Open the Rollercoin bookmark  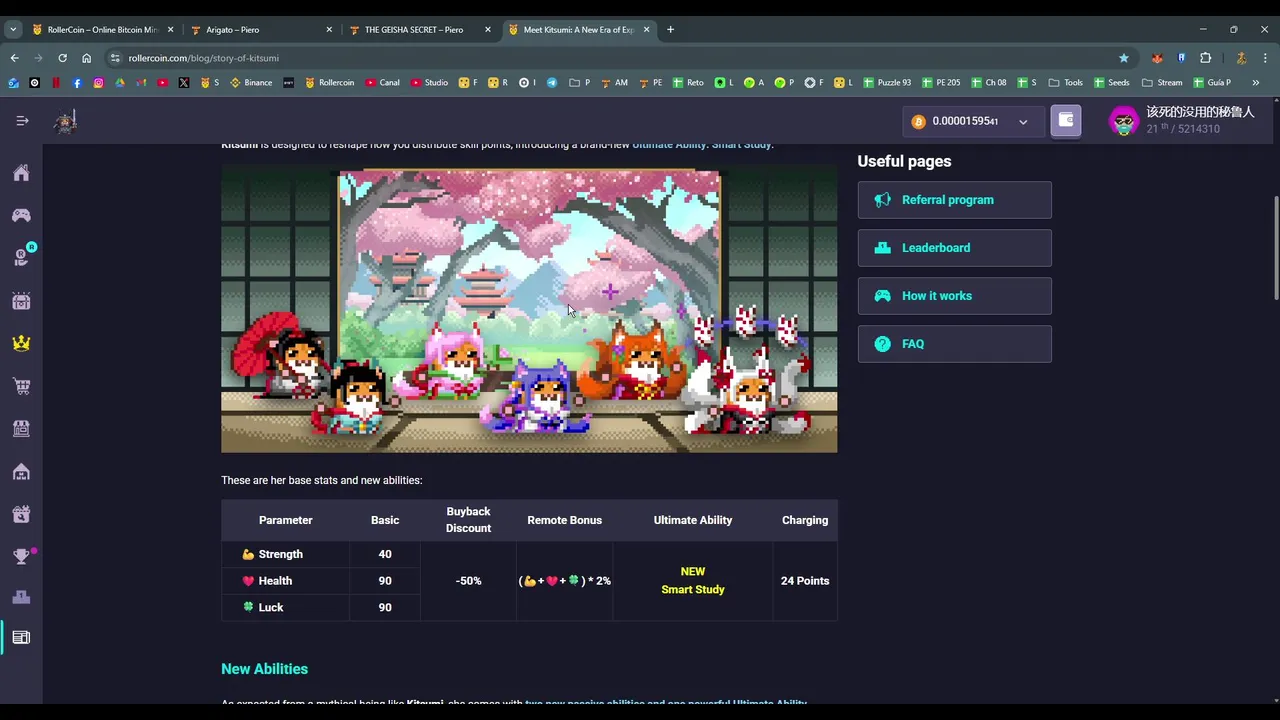point(329,83)
